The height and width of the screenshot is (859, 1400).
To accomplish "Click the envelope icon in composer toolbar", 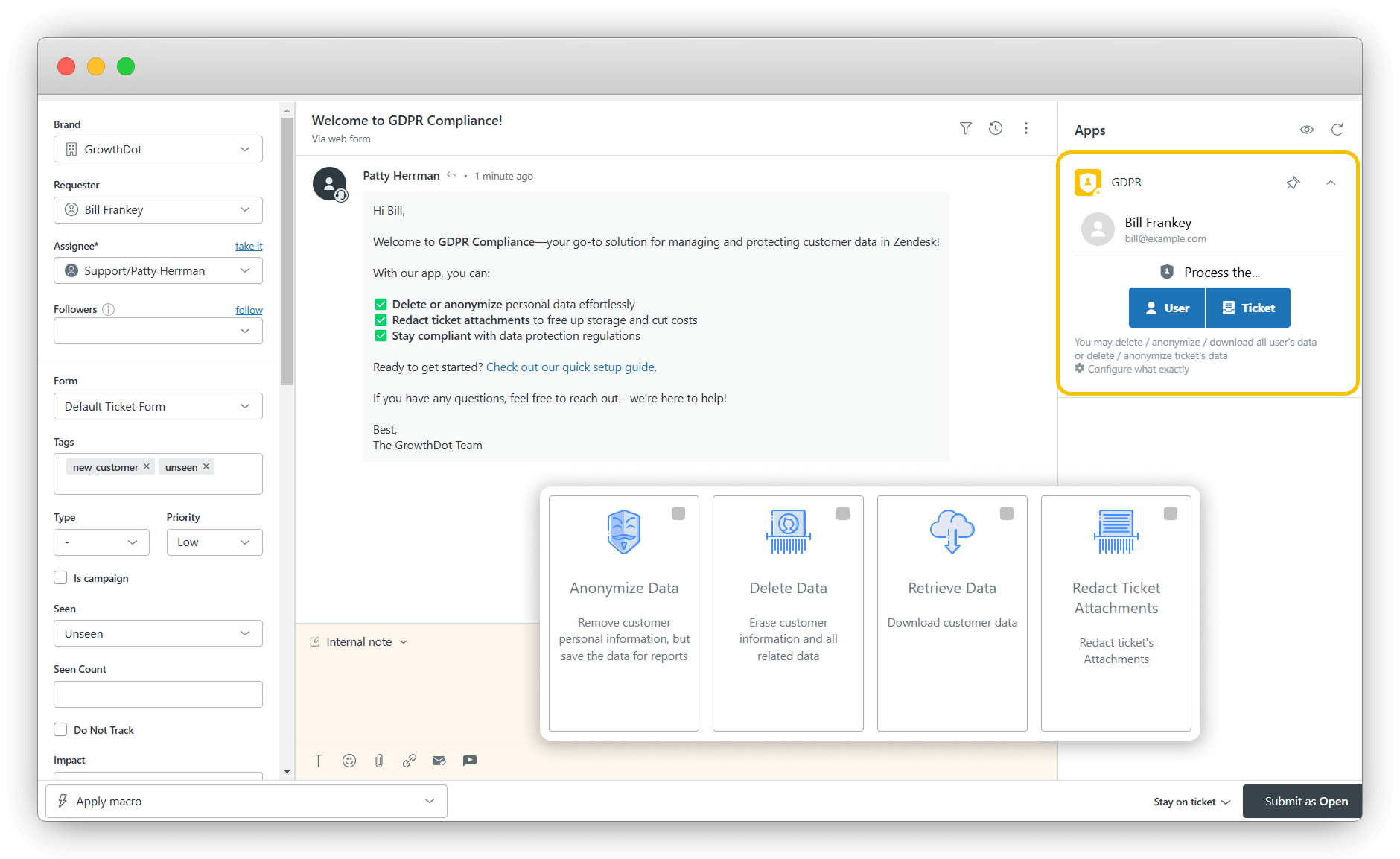I will [439, 761].
